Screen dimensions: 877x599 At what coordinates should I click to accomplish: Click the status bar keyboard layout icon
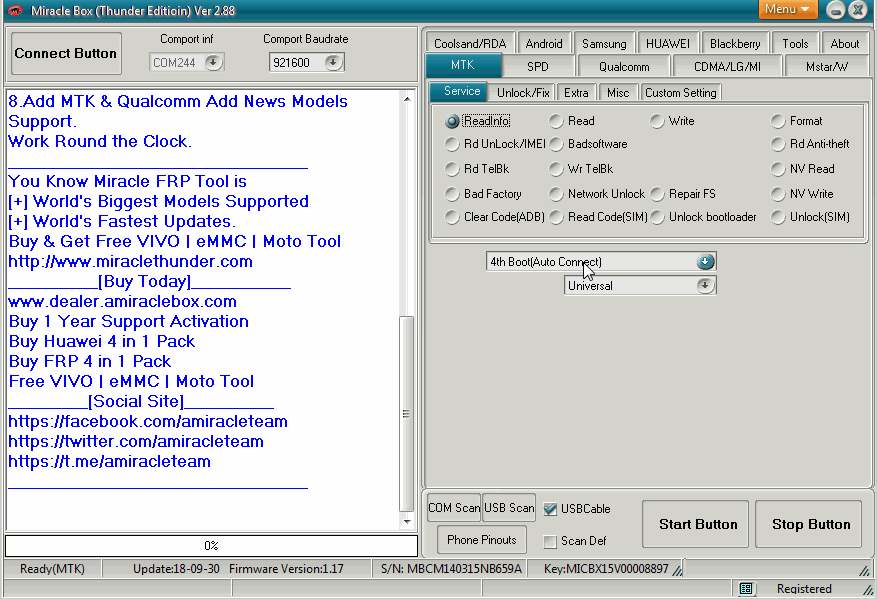pos(746,588)
